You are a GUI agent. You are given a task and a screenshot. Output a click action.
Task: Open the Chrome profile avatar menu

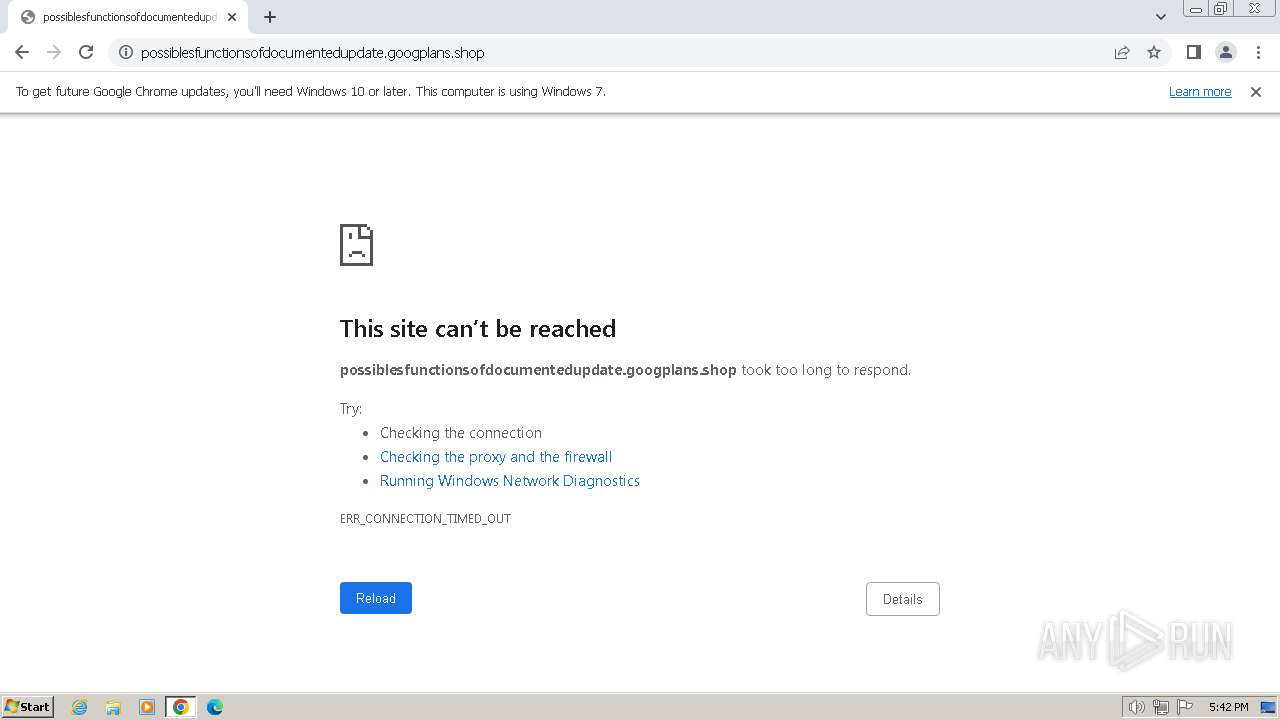coord(1226,52)
